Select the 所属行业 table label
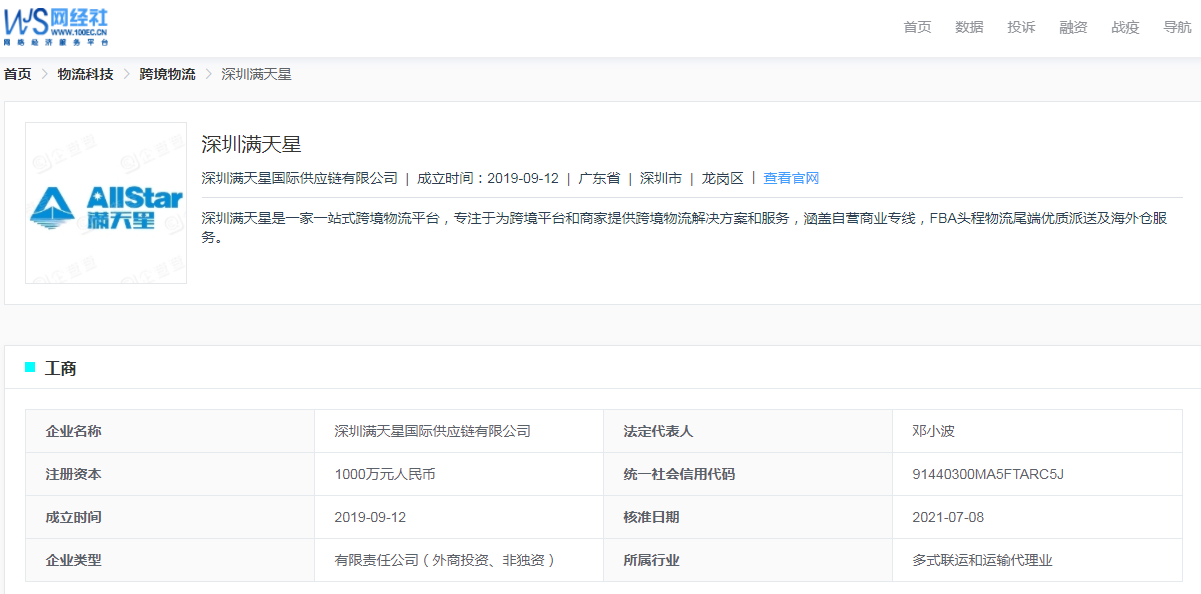 (x=651, y=560)
